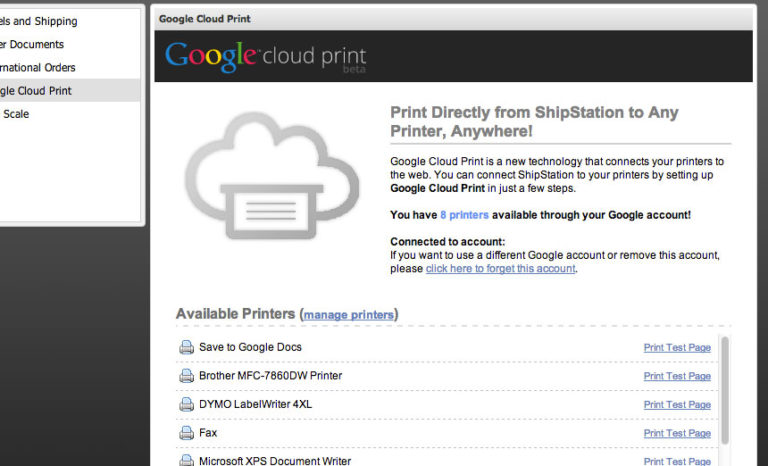This screenshot has height=466, width=768.
Task: Print test page for DYMO LabelWriter 4XL
Action: point(677,404)
